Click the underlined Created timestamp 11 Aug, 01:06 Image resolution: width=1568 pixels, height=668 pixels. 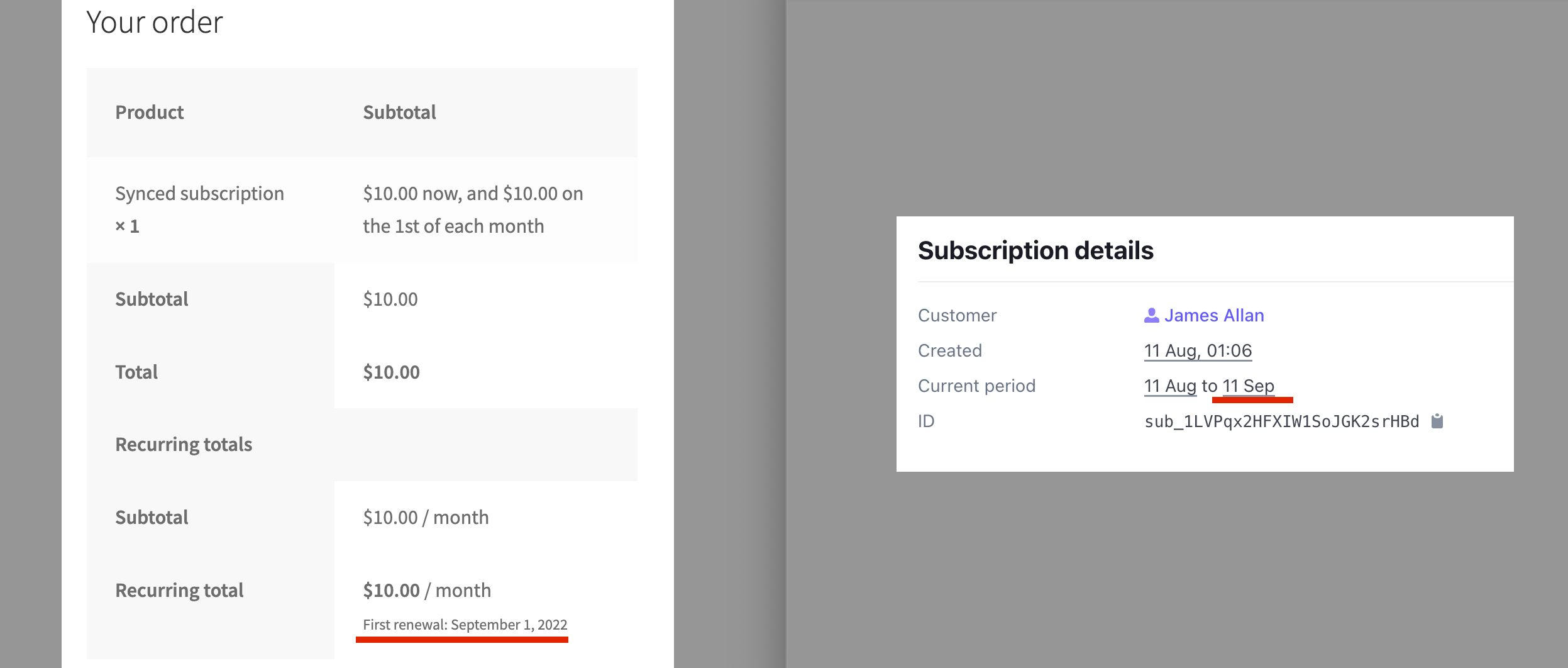click(x=1197, y=350)
